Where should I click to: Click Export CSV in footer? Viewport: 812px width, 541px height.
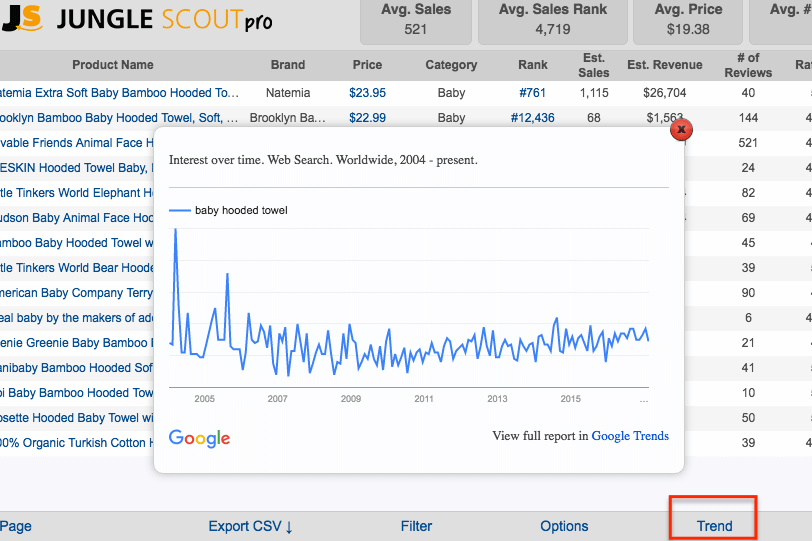pos(251,526)
